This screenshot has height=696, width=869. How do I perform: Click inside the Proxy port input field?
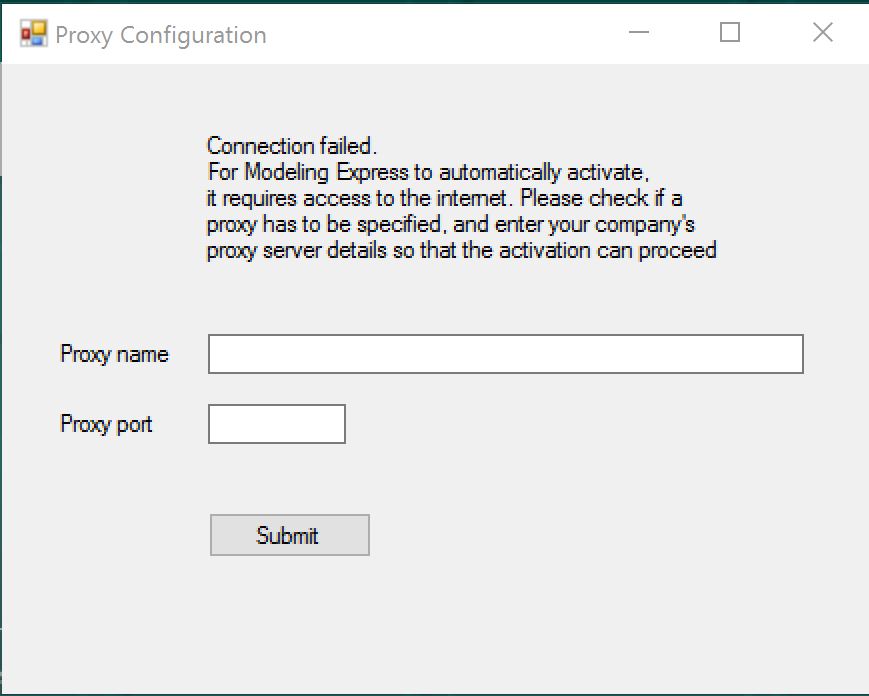(275, 423)
